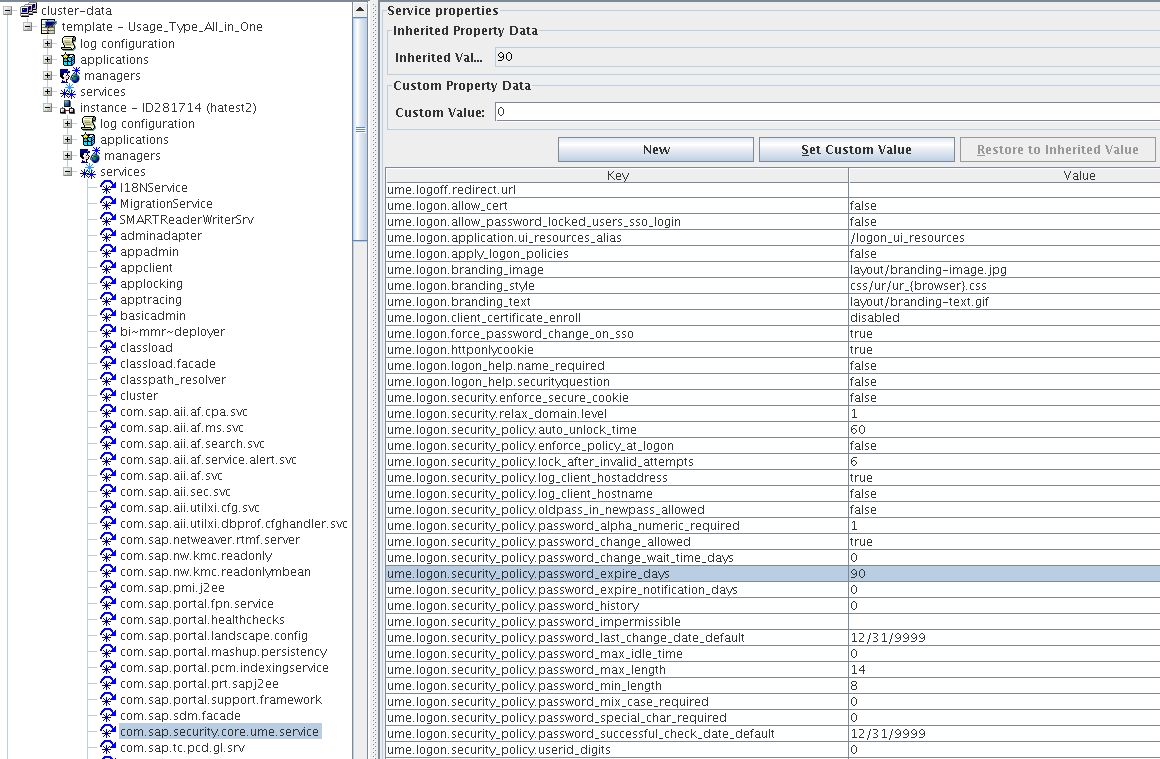
Task: Click the New button
Action: coord(655,148)
